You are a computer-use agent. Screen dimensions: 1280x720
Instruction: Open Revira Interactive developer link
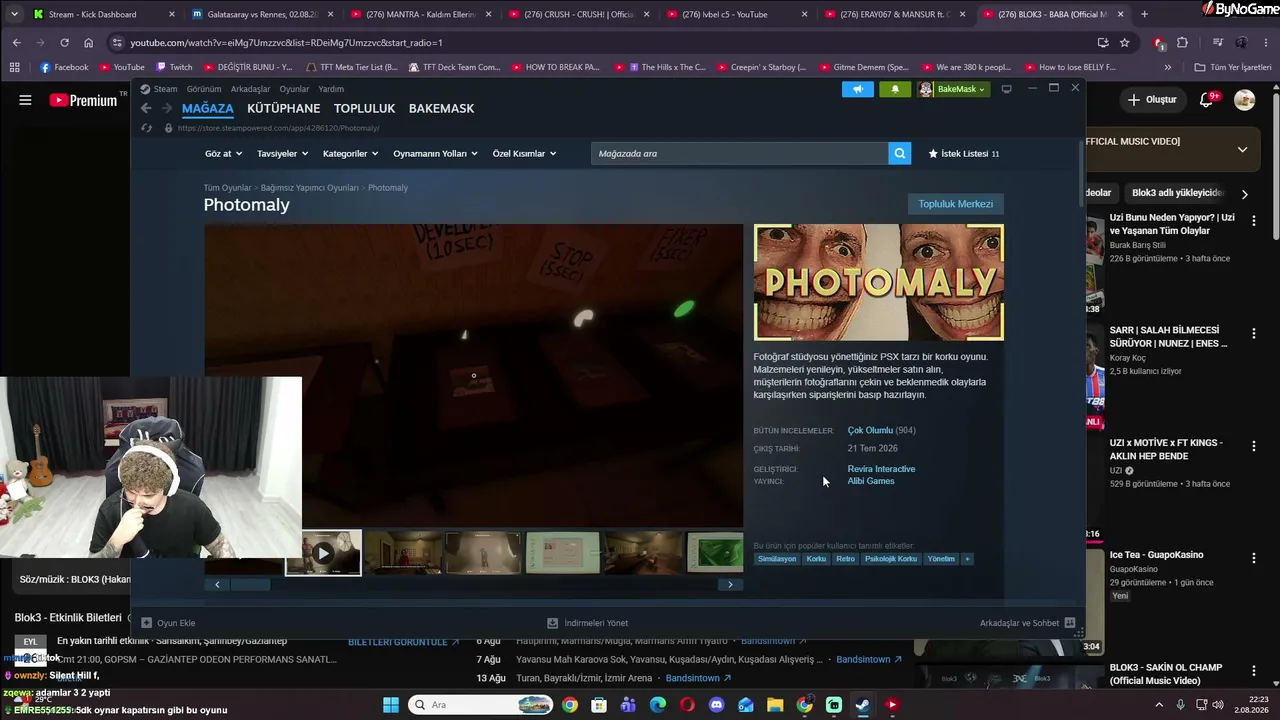tap(881, 469)
